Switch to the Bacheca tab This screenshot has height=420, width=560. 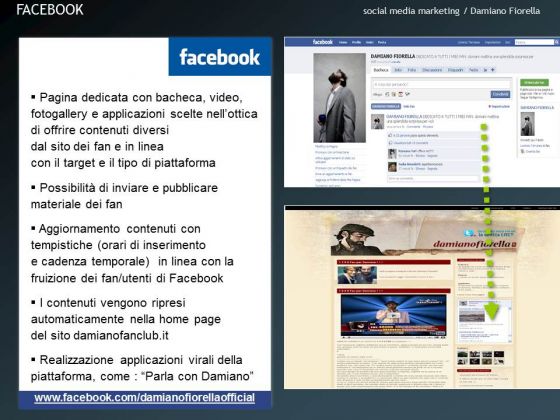point(381,70)
